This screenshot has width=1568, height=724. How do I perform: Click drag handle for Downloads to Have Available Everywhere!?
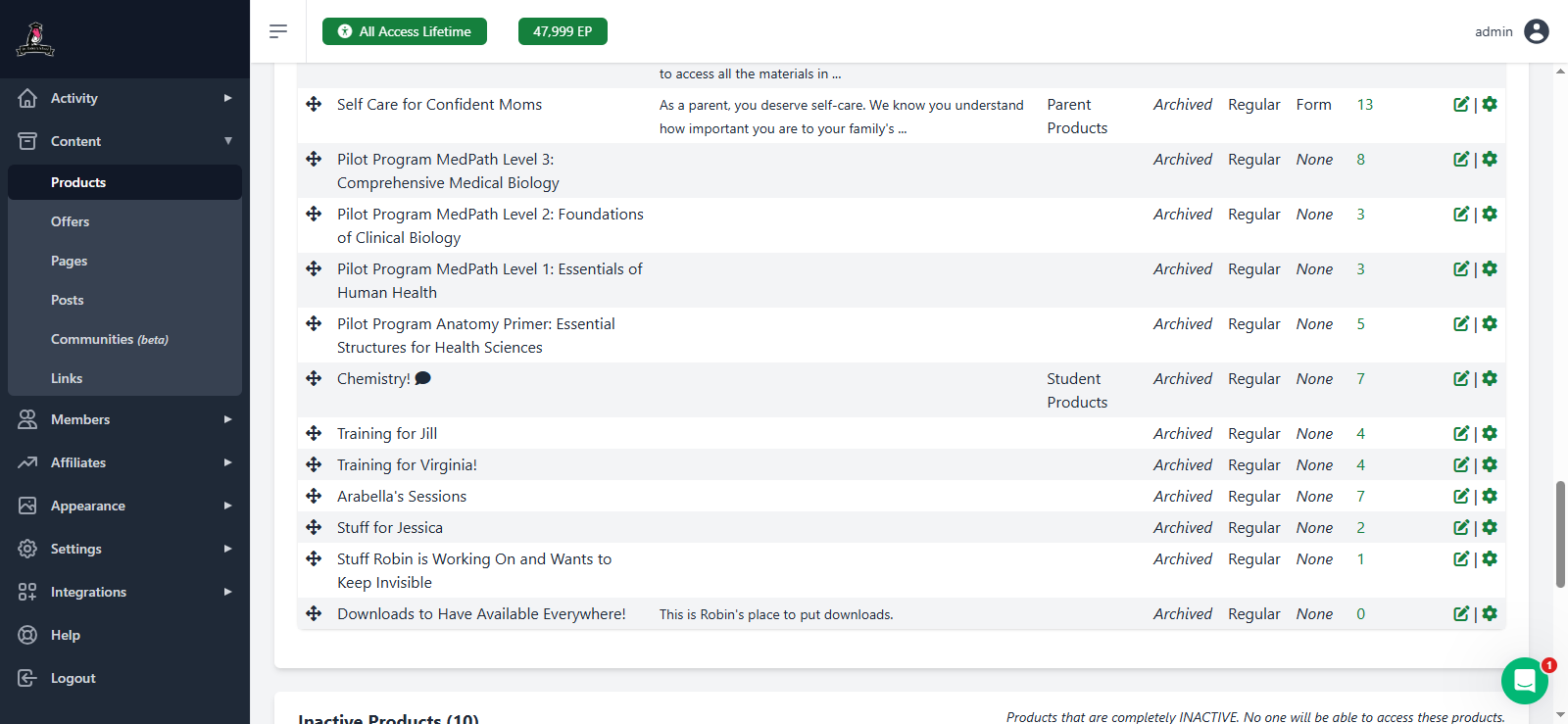point(314,614)
